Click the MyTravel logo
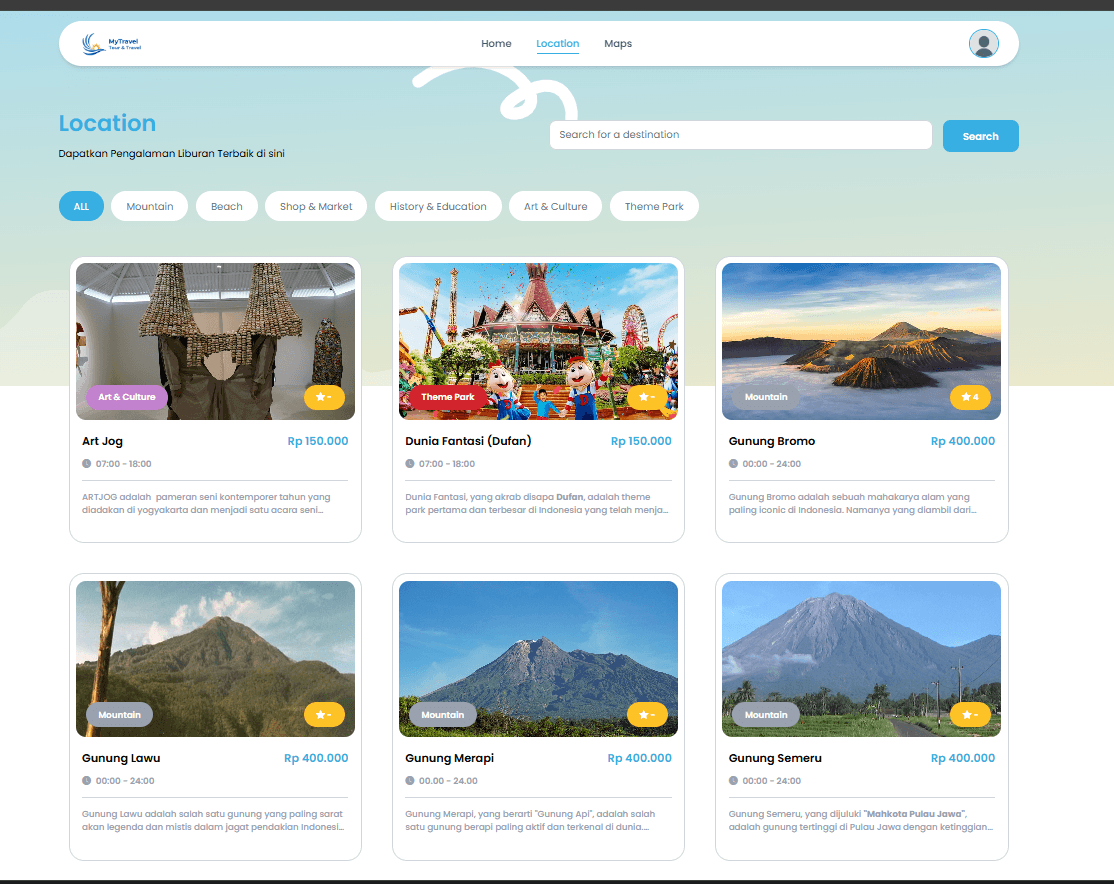The height and width of the screenshot is (884, 1114). point(112,44)
